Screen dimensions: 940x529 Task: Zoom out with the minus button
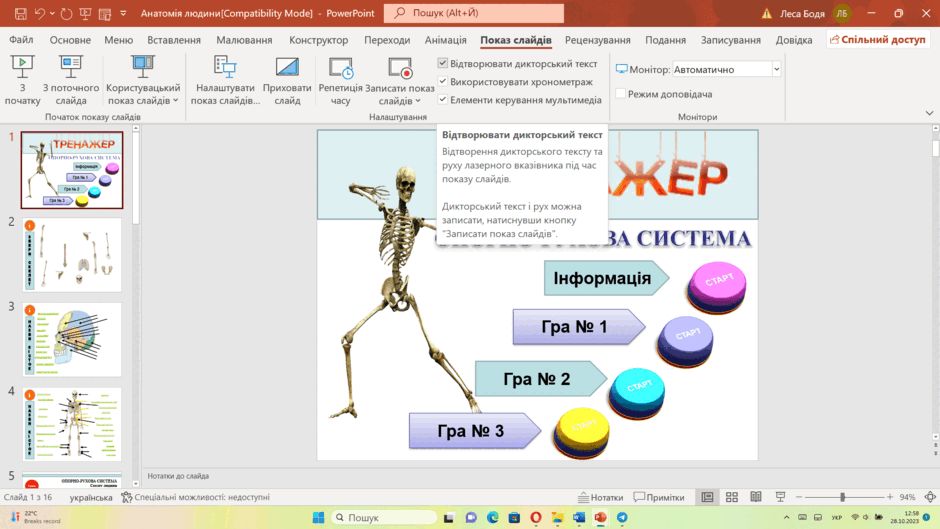pyautogui.click(x=799, y=497)
